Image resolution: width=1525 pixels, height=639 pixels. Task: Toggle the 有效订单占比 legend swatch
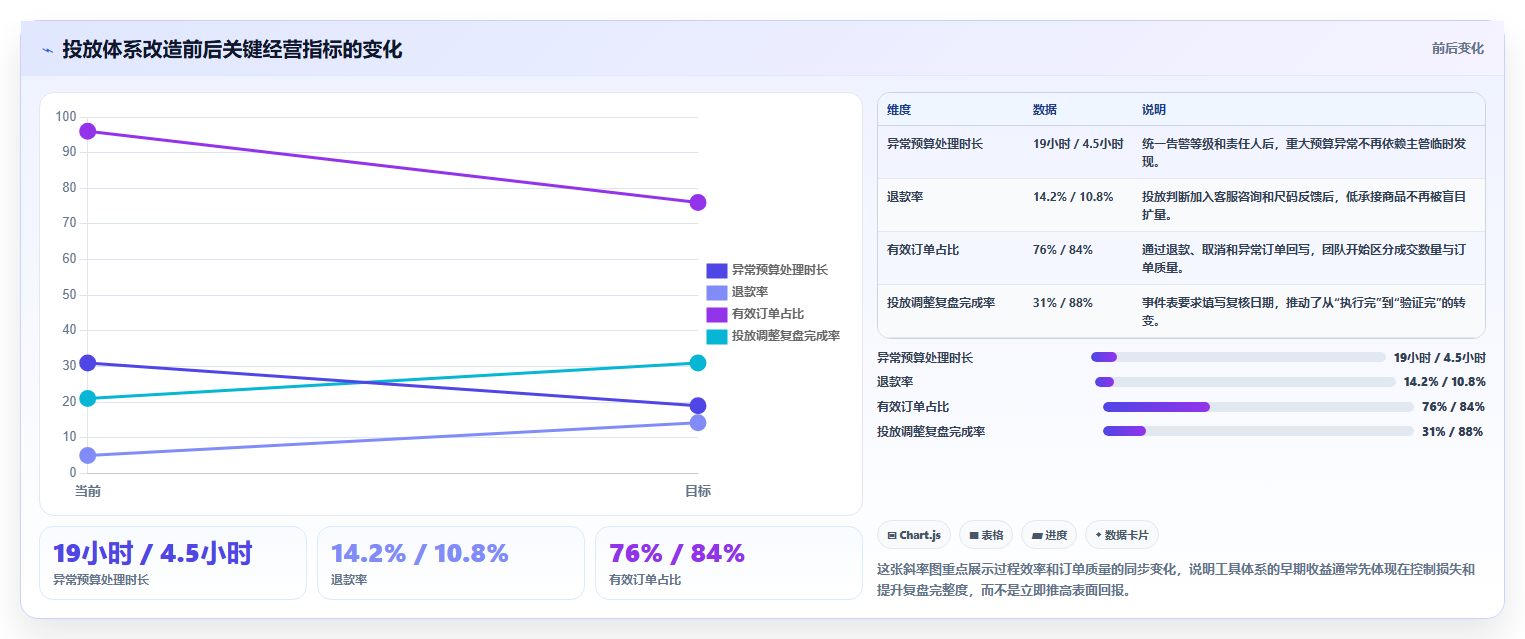click(717, 314)
